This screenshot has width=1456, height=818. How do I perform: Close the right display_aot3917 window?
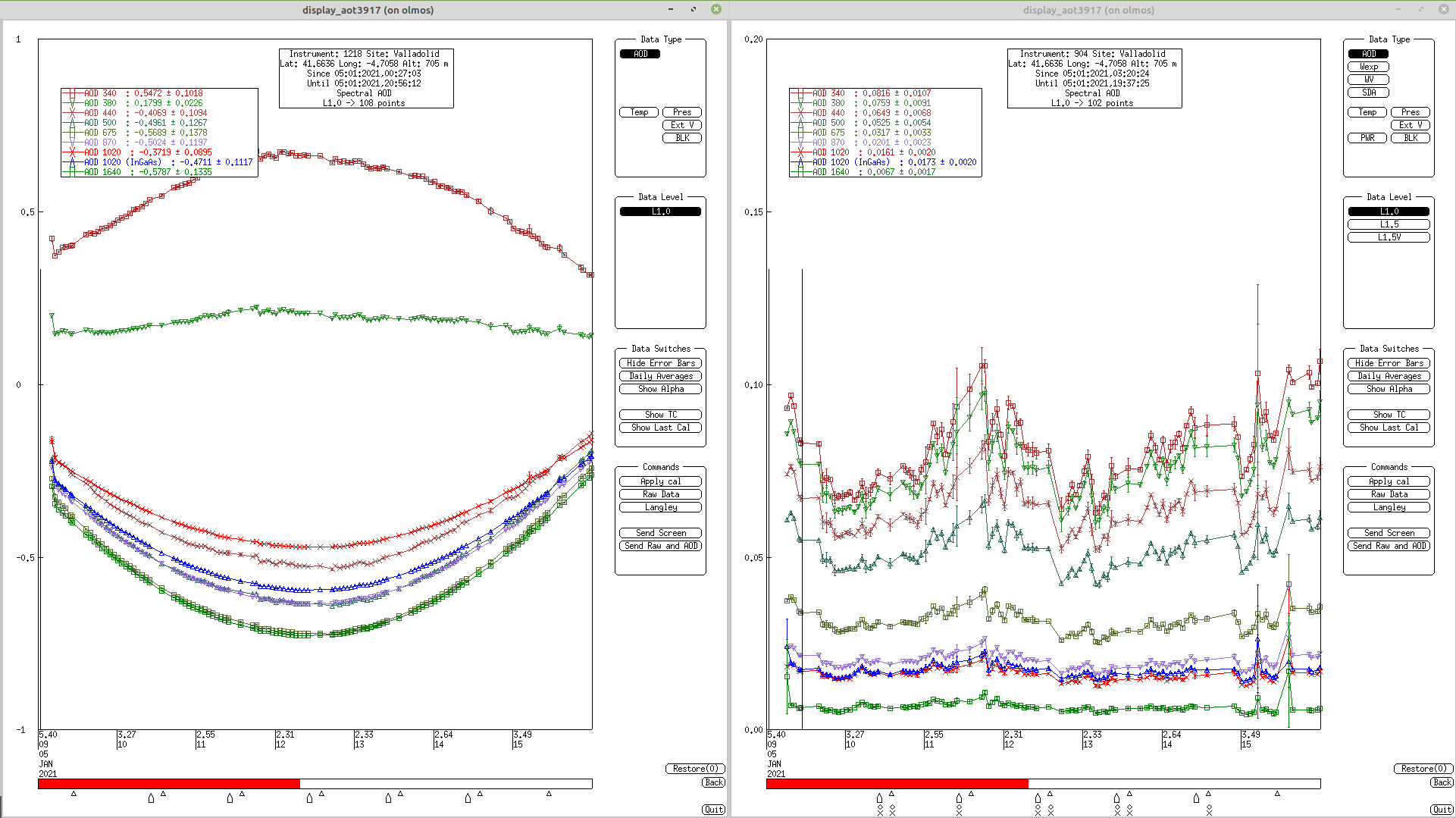pos(1445,9)
